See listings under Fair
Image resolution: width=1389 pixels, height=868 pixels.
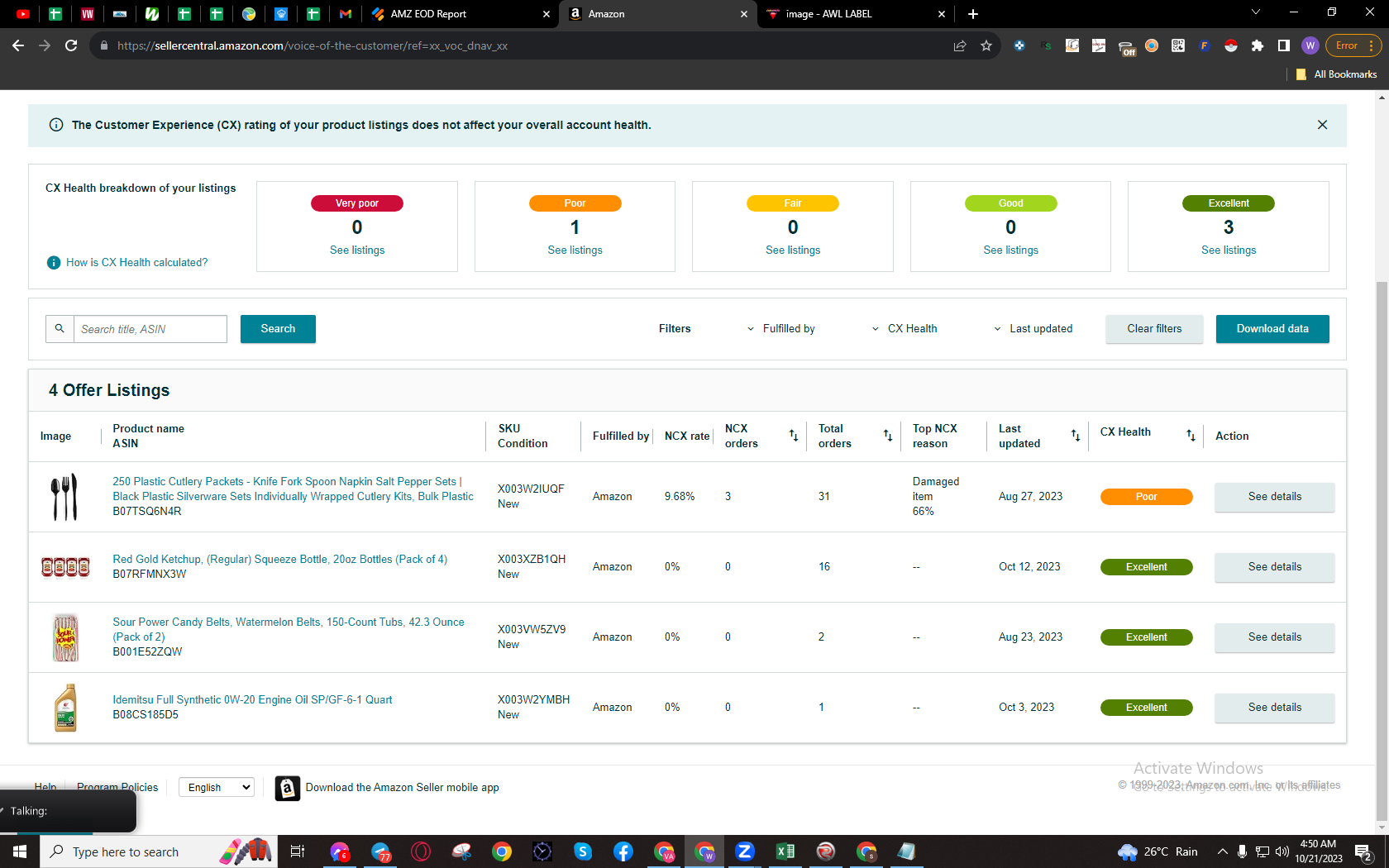click(793, 250)
